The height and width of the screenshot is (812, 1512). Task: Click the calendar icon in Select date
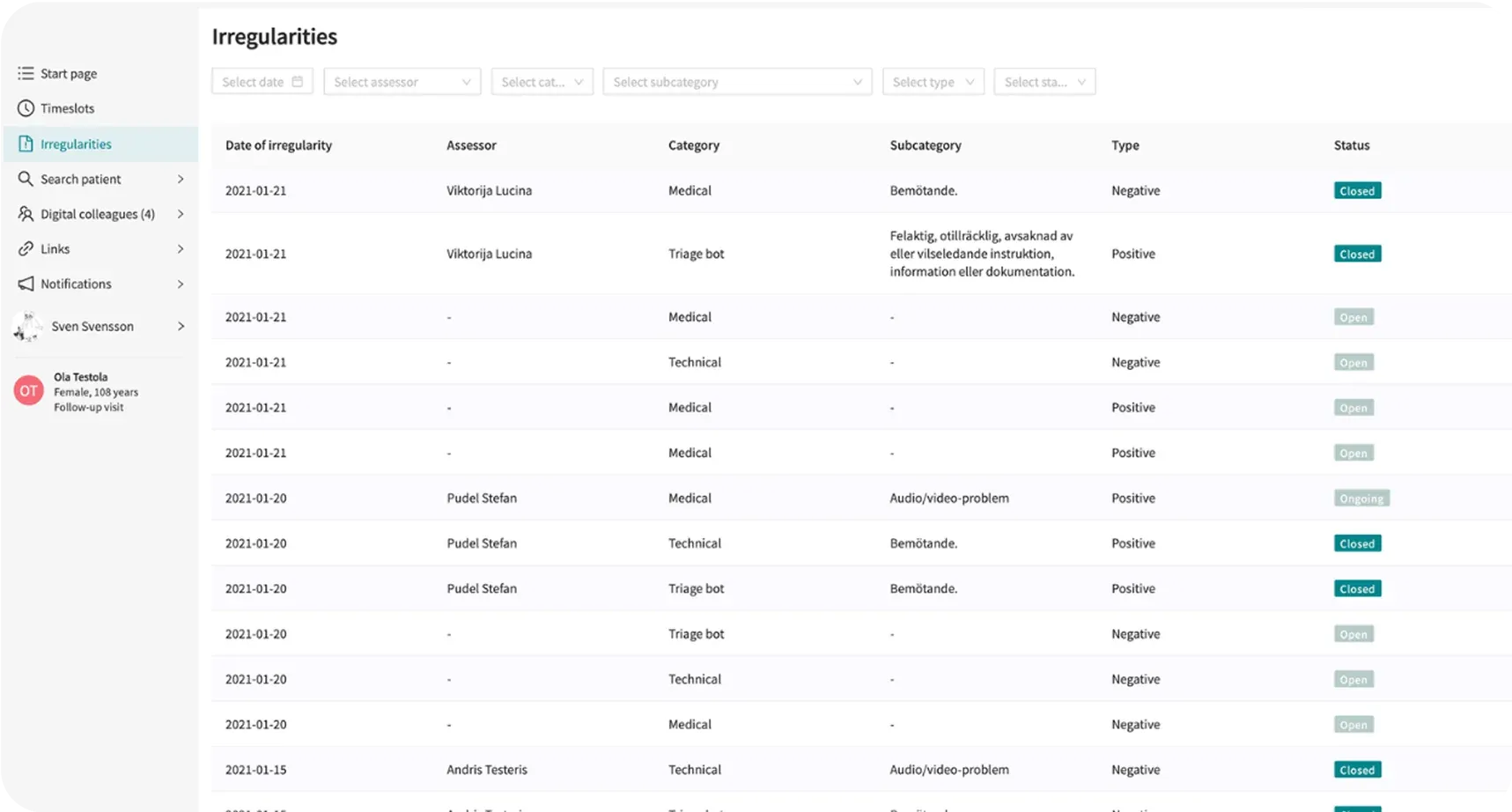pos(298,82)
